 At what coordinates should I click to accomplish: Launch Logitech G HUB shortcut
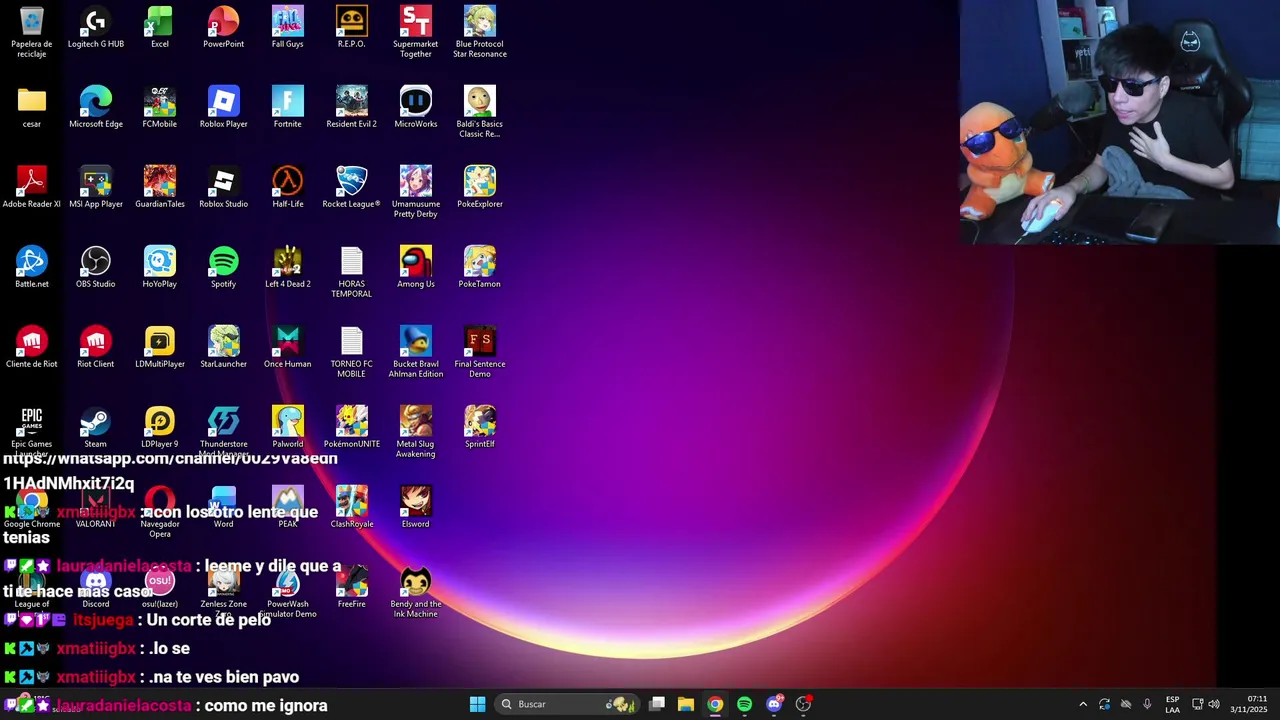point(96,28)
